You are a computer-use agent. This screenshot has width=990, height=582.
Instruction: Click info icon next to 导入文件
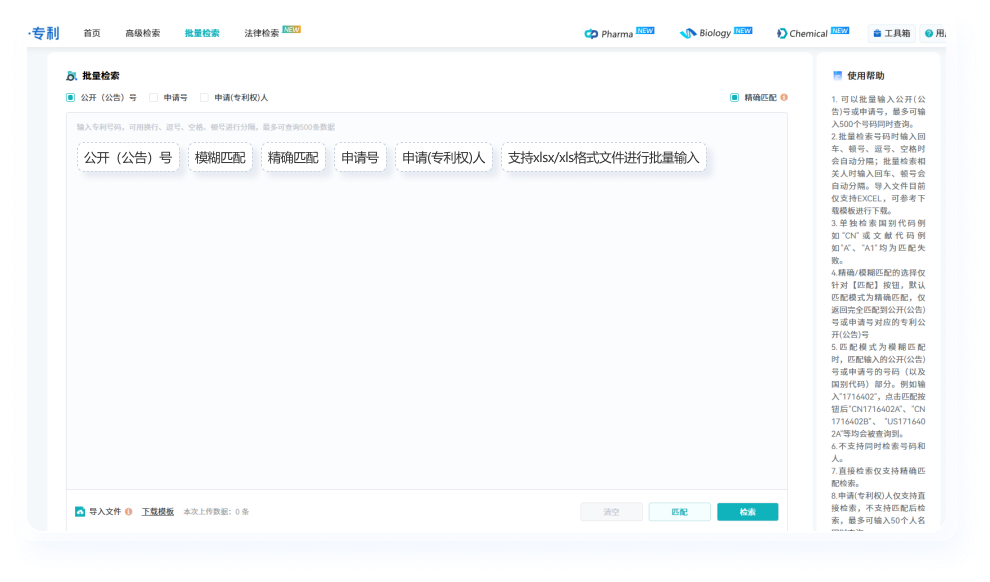click(128, 511)
